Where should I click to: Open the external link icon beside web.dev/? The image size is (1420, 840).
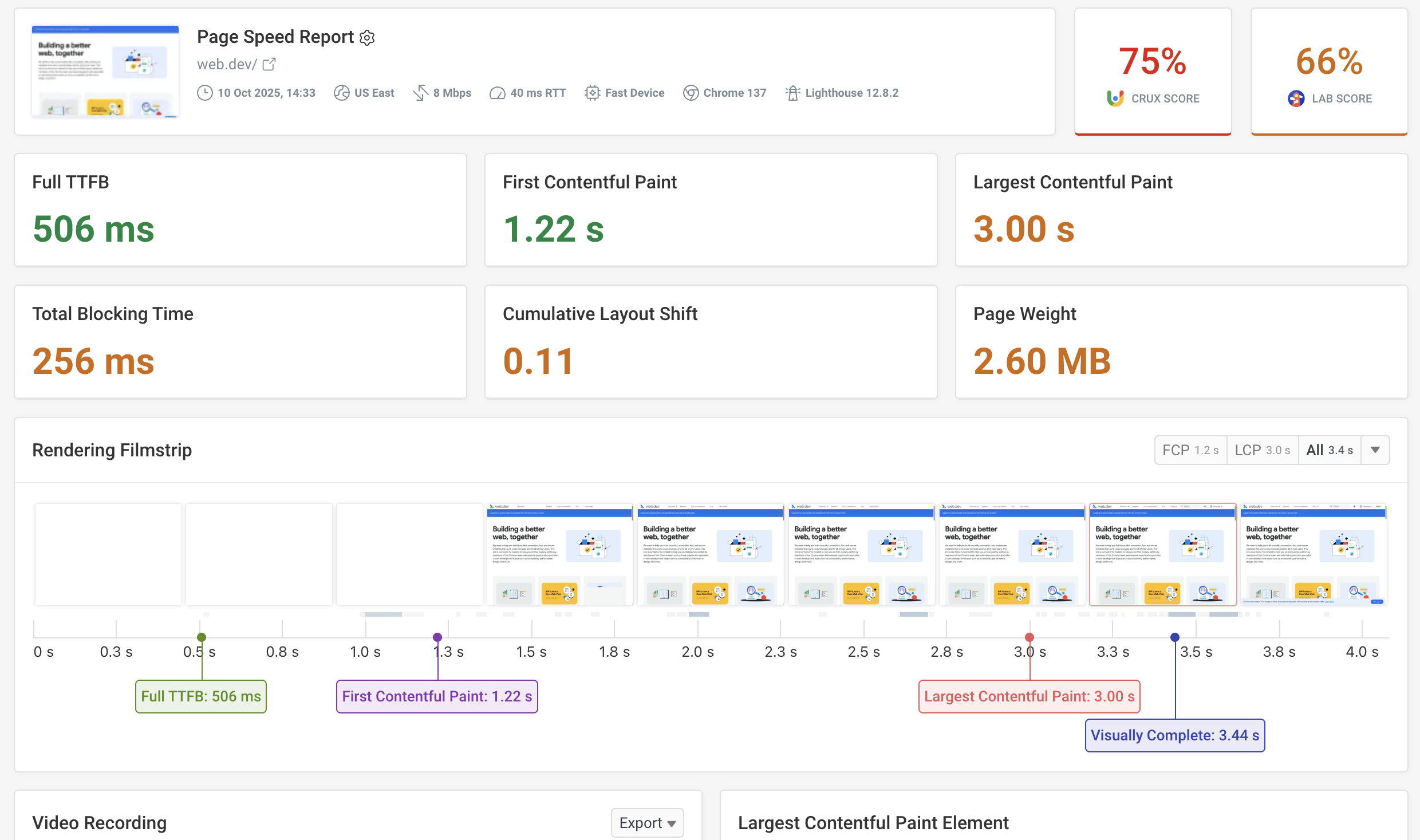pos(269,64)
